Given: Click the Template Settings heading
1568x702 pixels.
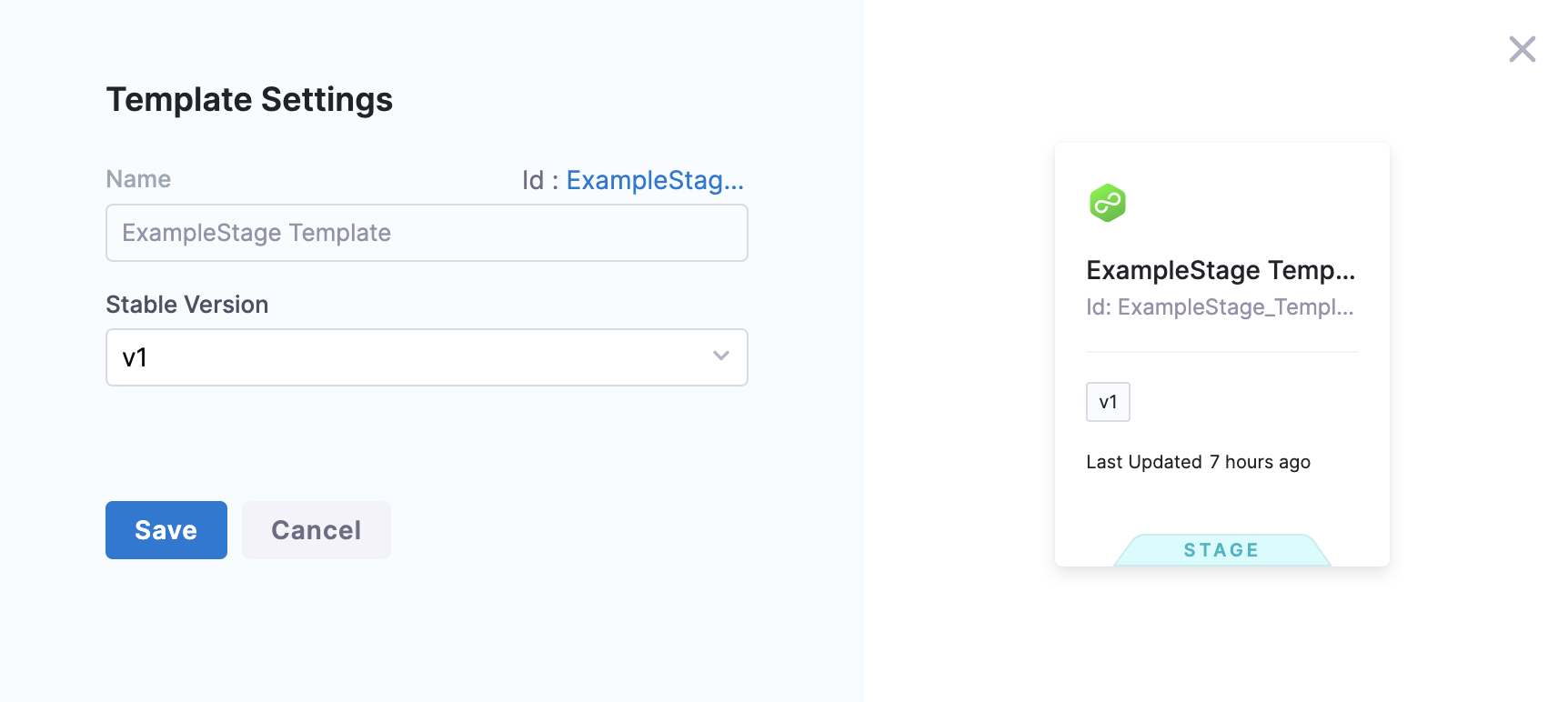Looking at the screenshot, I should [249, 100].
